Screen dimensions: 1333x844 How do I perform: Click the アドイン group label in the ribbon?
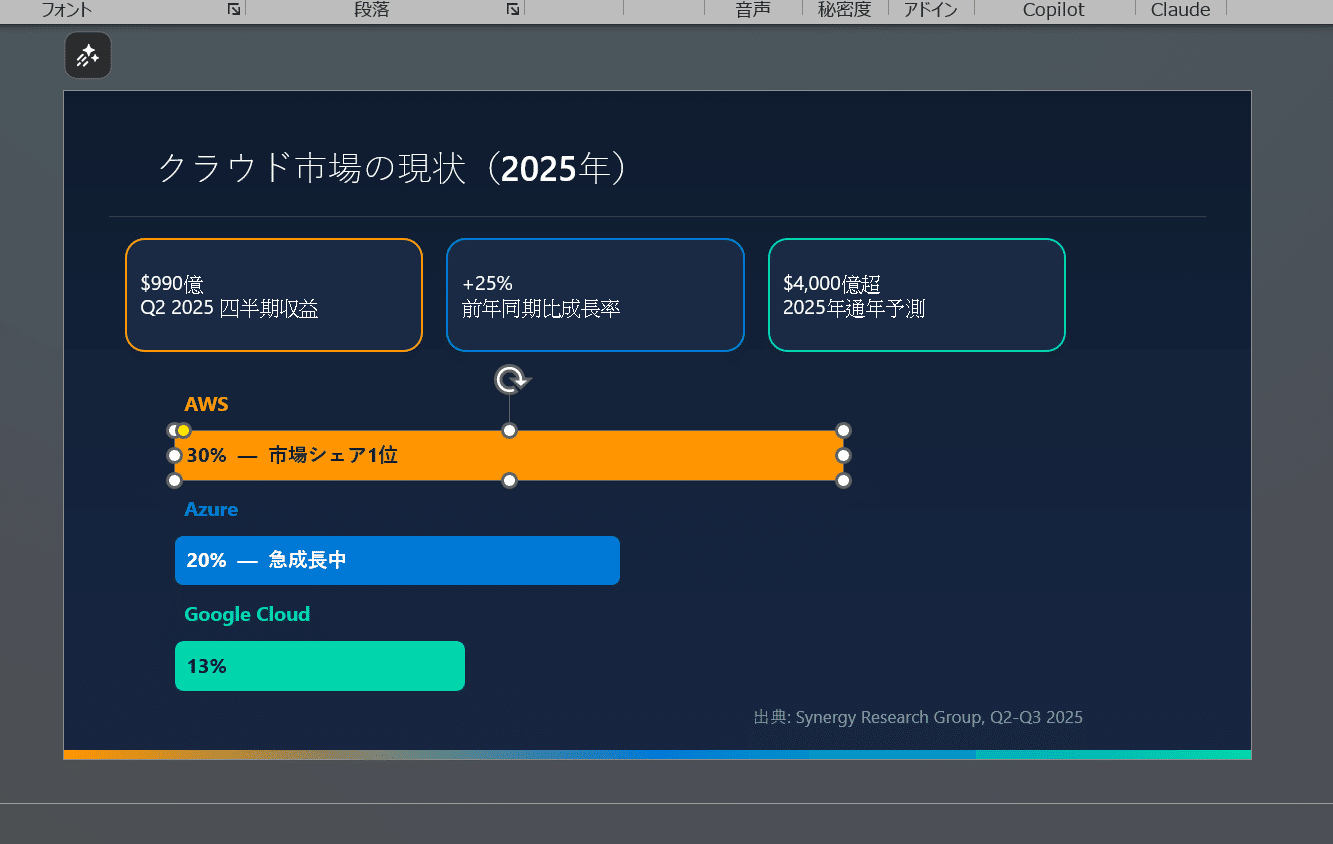tap(931, 10)
